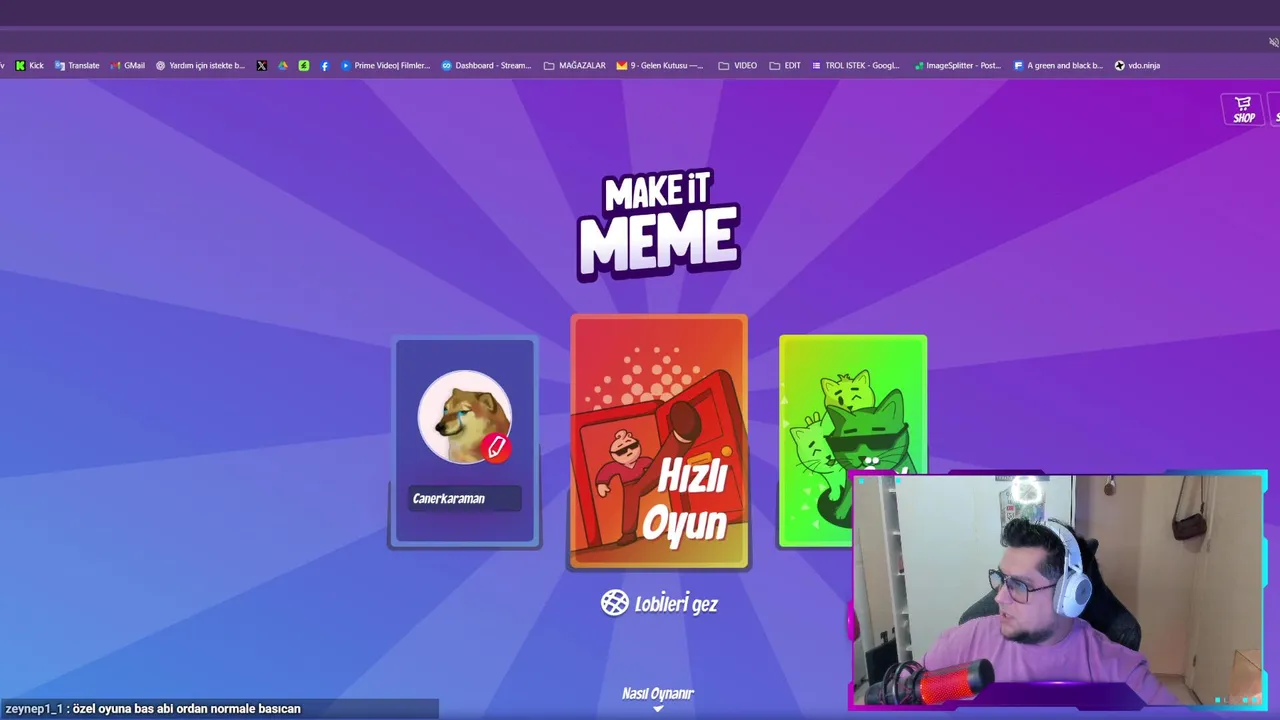The height and width of the screenshot is (720, 1280).
Task: Open the VIDEO bookmark folder
Action: click(738, 65)
